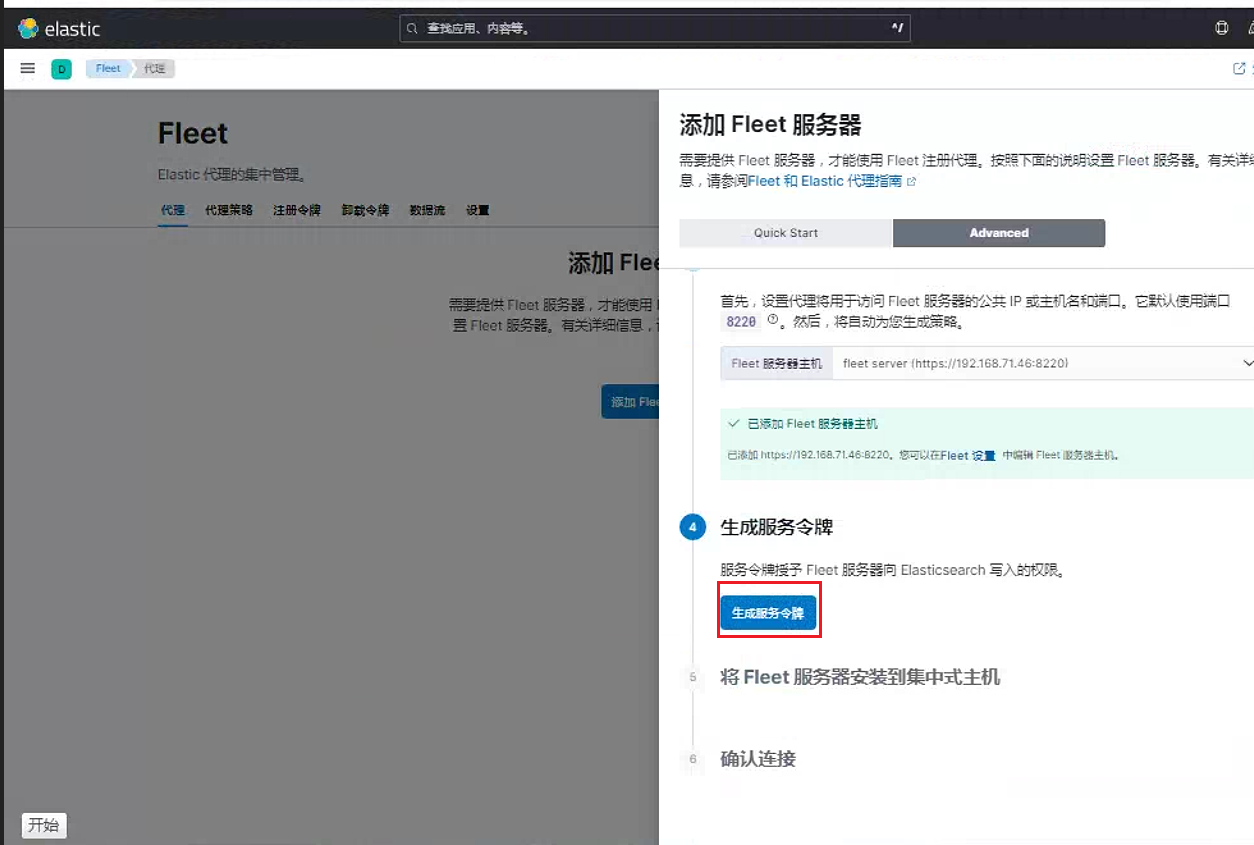The image size is (1254, 845).
Task: Select the Advanced tab
Action: pyautogui.click(x=999, y=233)
